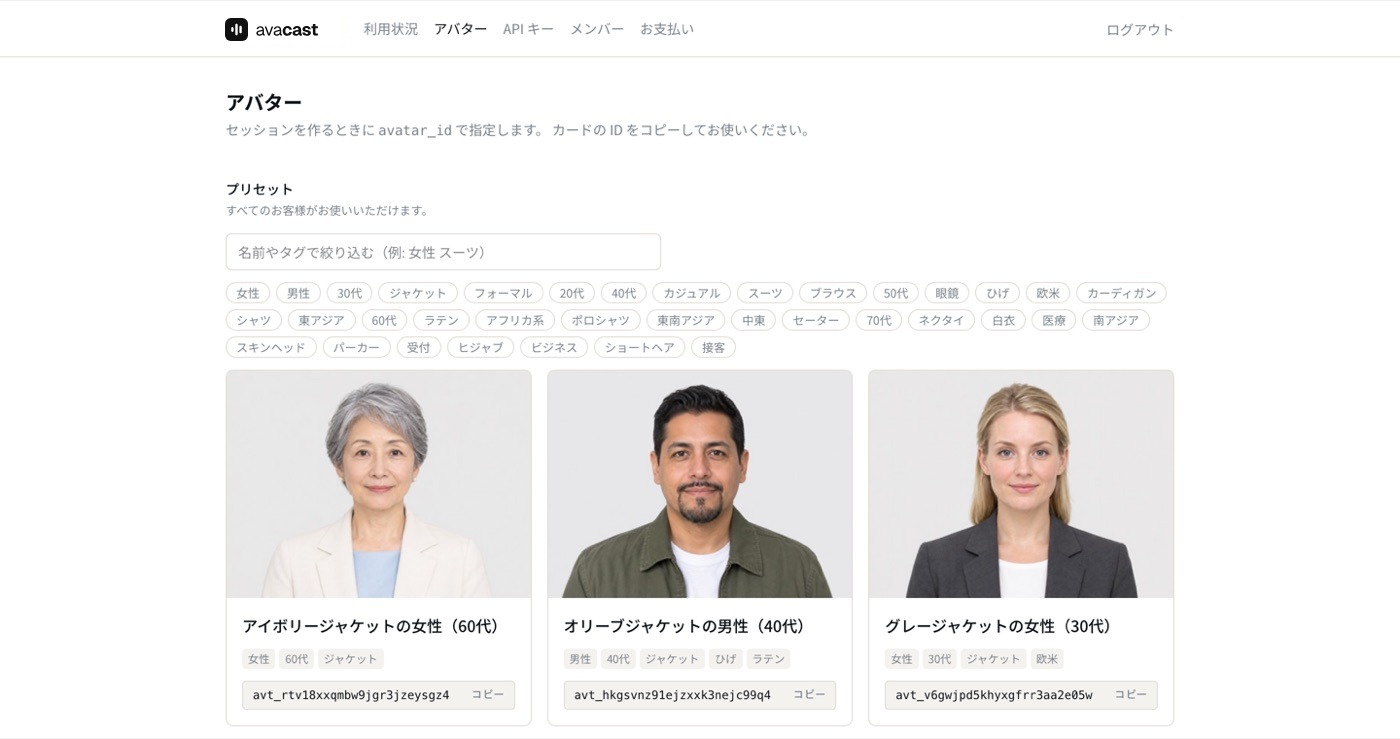Select the 40代 filter chip in tag list

coord(624,293)
